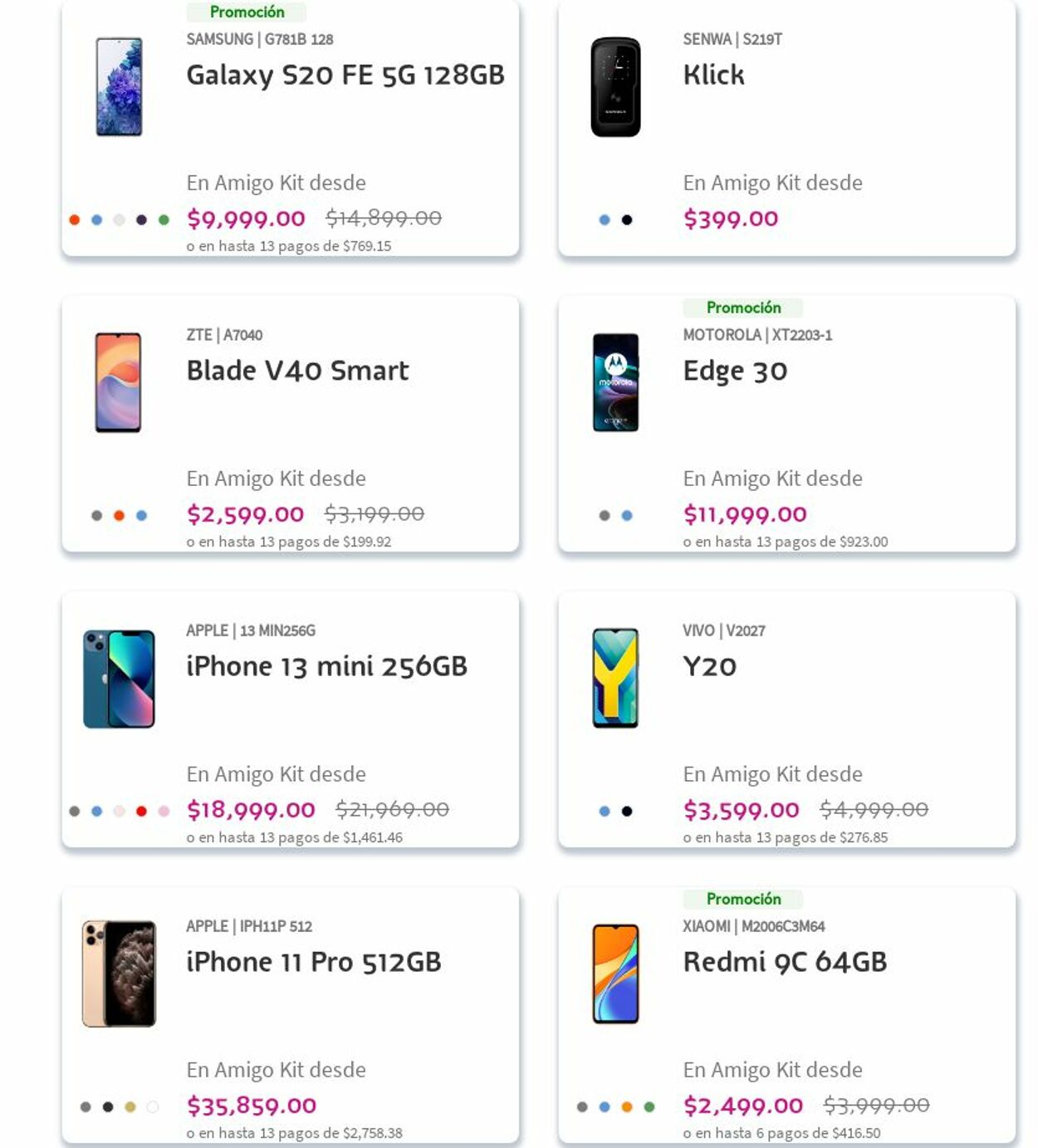Choose green color for Galaxy S20 FE
This screenshot has width=1038, height=1148.
coord(164,220)
